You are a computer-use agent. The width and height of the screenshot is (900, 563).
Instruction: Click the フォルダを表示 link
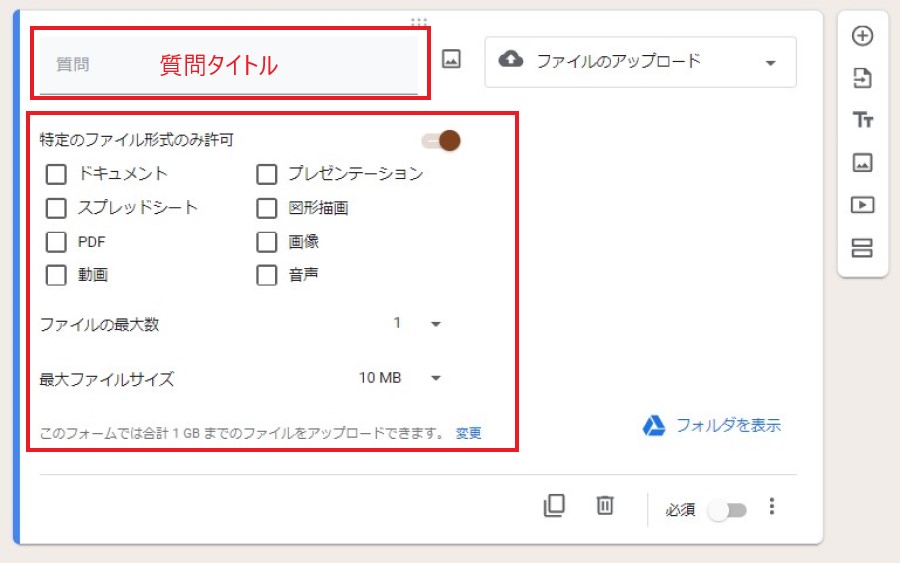click(712, 425)
